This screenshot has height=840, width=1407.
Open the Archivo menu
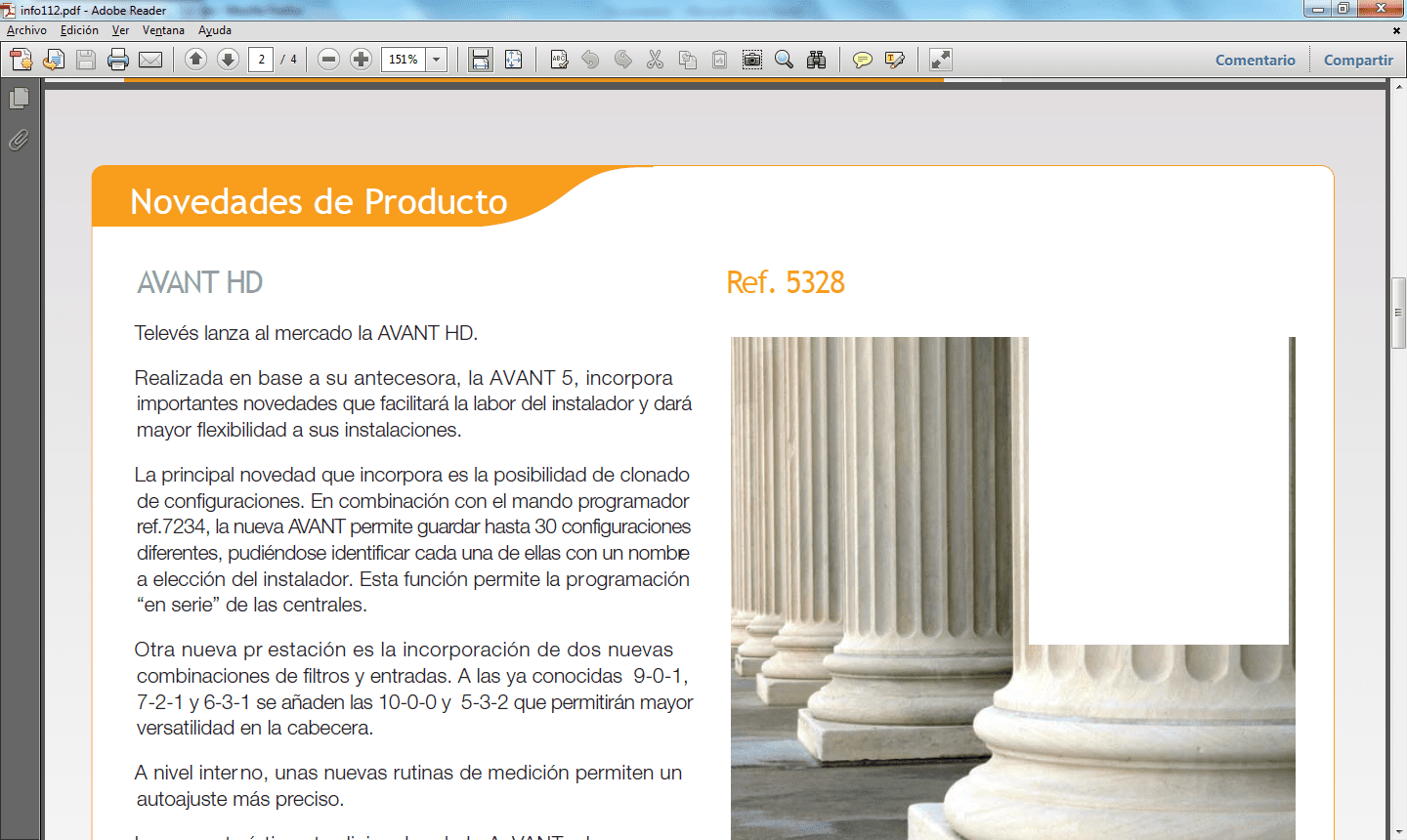26,30
